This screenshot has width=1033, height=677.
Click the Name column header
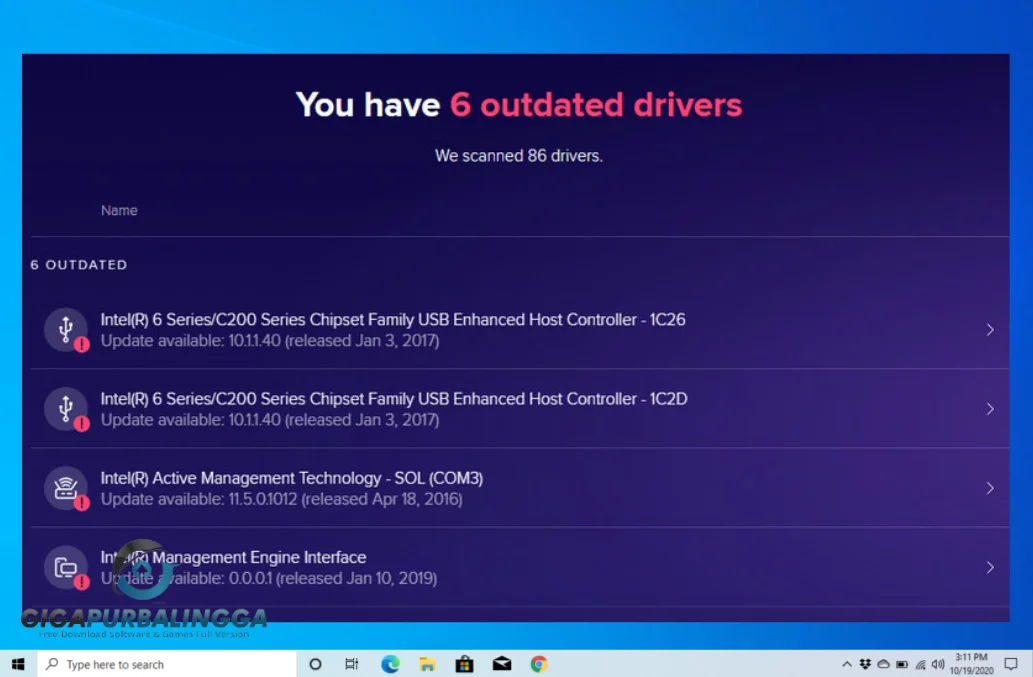click(x=119, y=210)
